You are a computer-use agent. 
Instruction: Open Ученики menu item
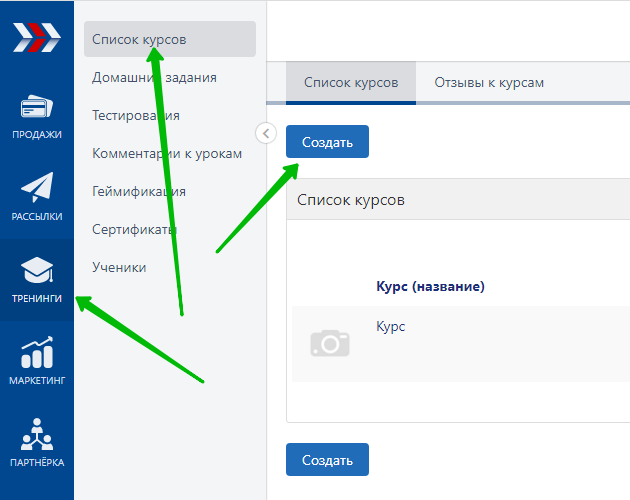coord(119,267)
